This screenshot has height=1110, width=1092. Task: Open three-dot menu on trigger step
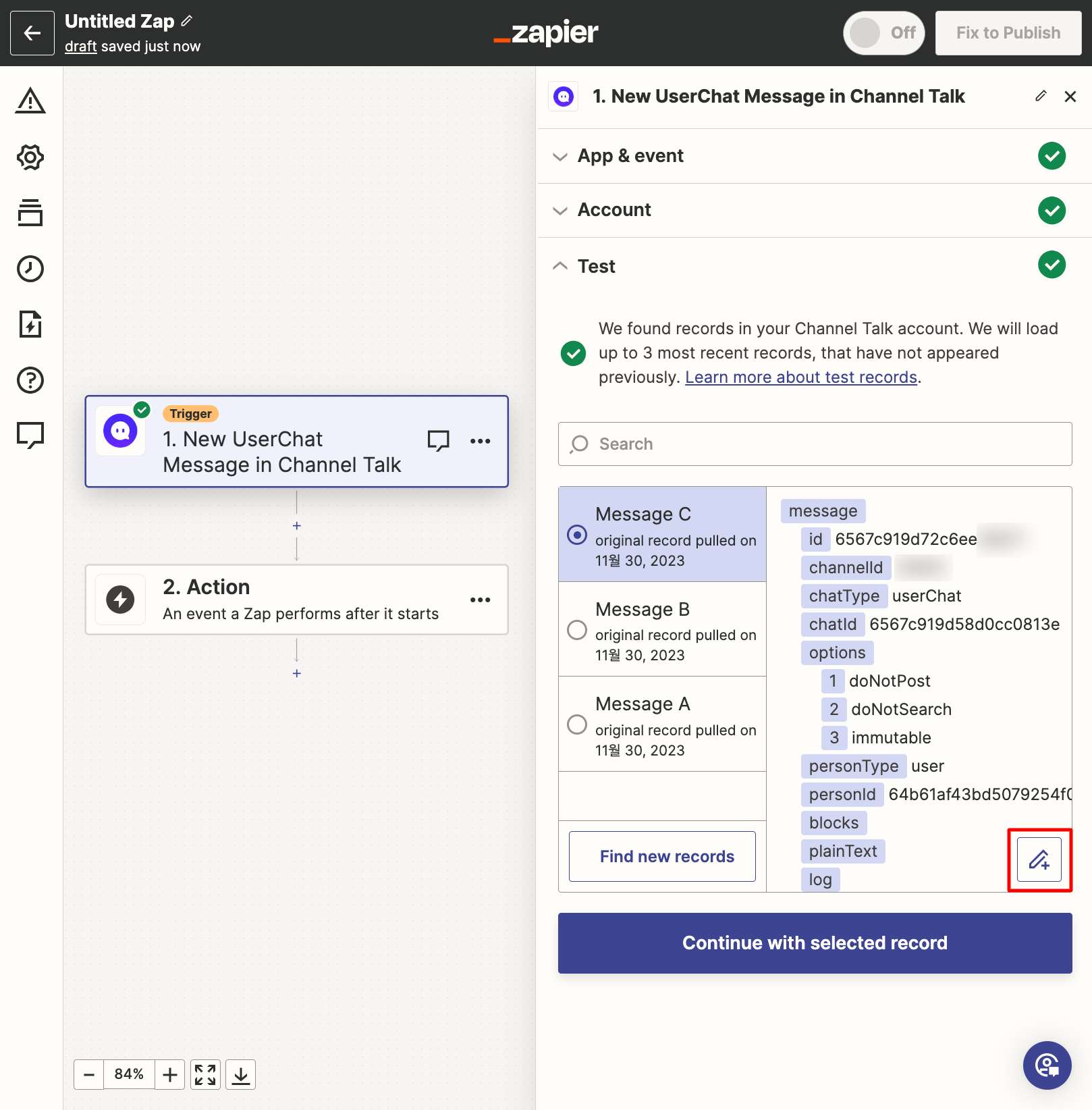481,441
